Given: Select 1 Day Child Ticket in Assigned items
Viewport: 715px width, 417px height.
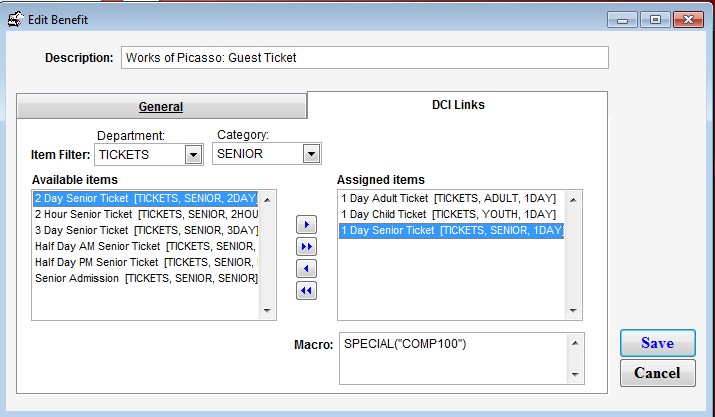Looking at the screenshot, I should (448, 214).
